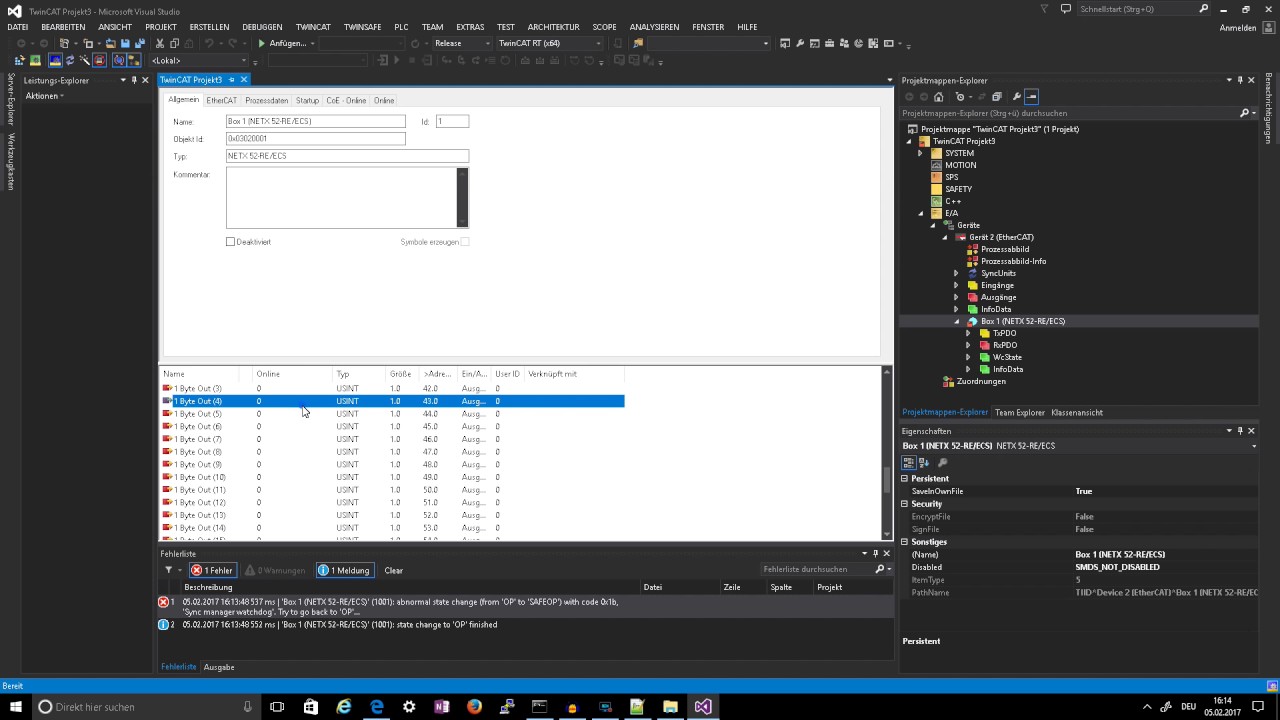Click the Collapse All icon in Projektmappen-Explorer
Image resolution: width=1280 pixels, height=720 pixels.
[996, 97]
